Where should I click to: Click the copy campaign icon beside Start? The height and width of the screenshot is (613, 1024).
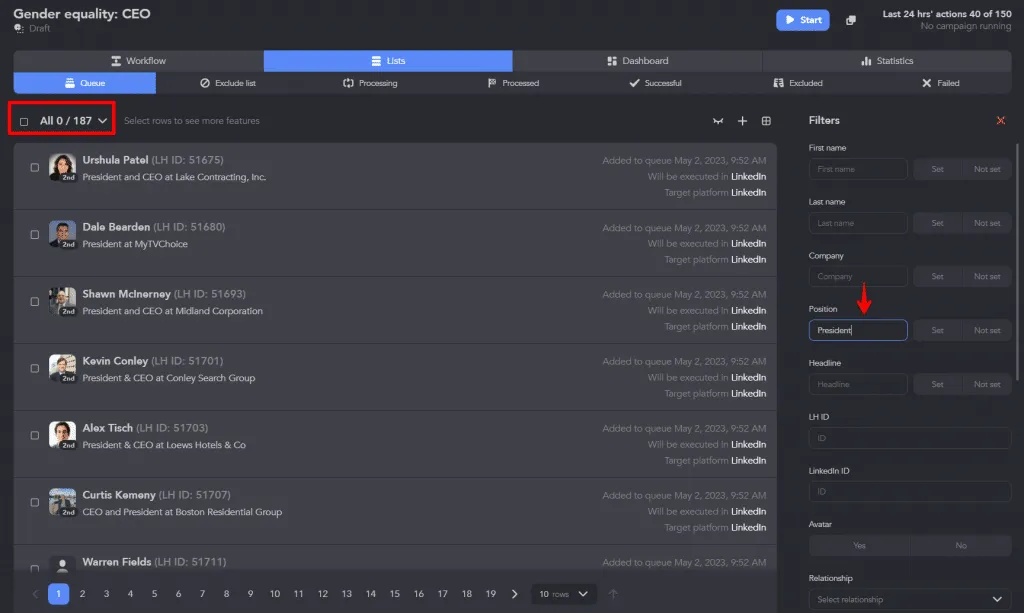[850, 20]
